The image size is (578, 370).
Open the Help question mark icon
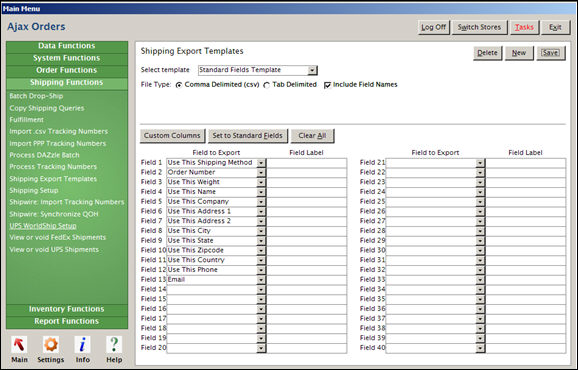click(114, 345)
